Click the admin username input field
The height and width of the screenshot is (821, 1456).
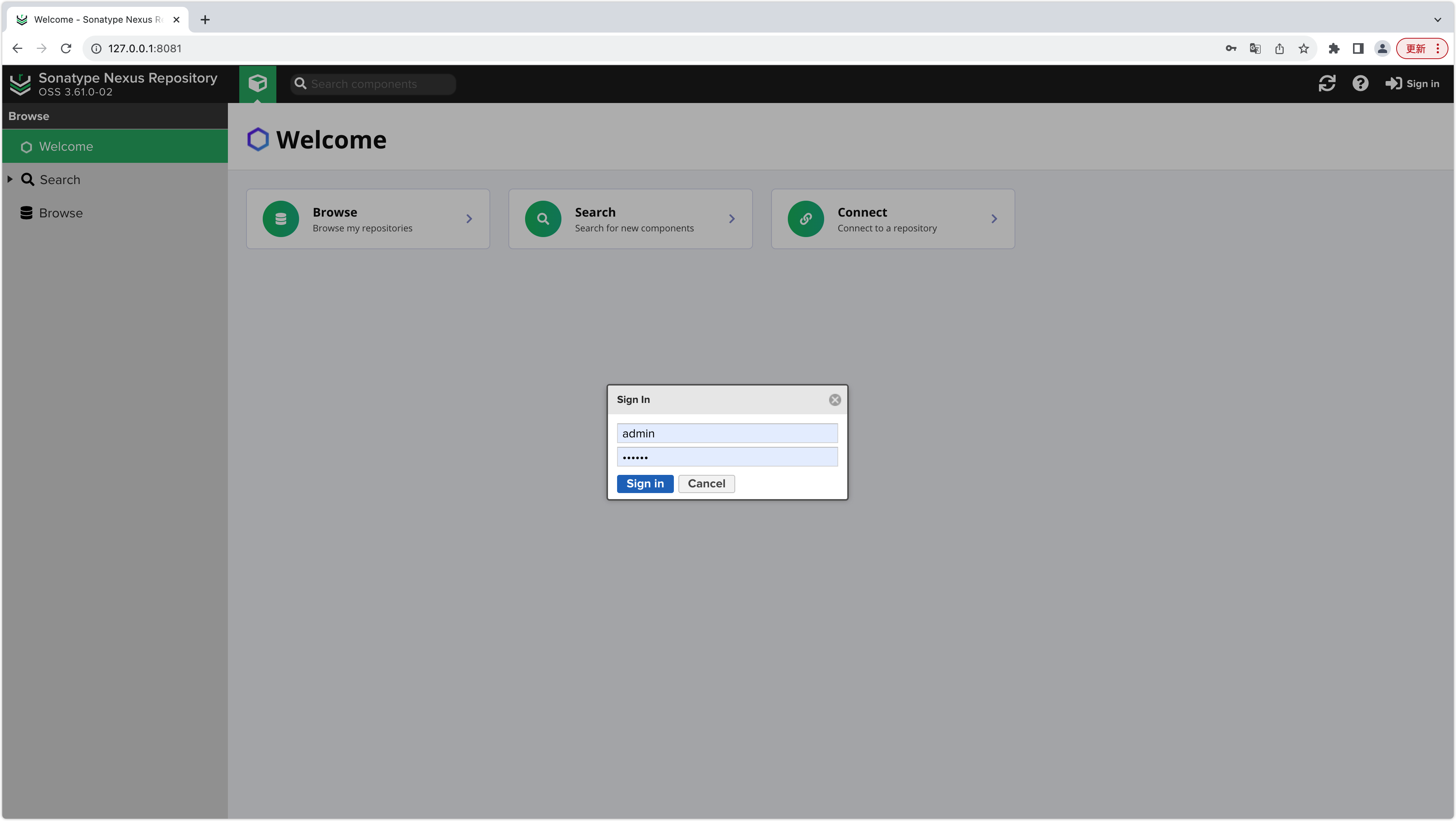(727, 434)
